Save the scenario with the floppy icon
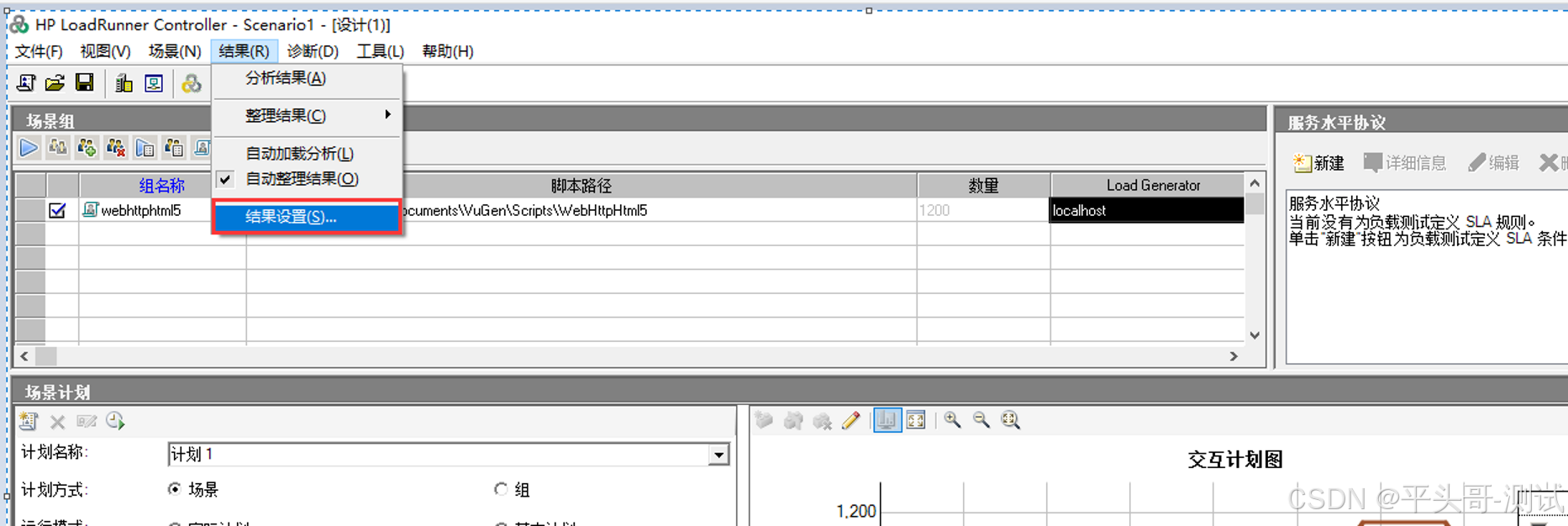 click(84, 82)
